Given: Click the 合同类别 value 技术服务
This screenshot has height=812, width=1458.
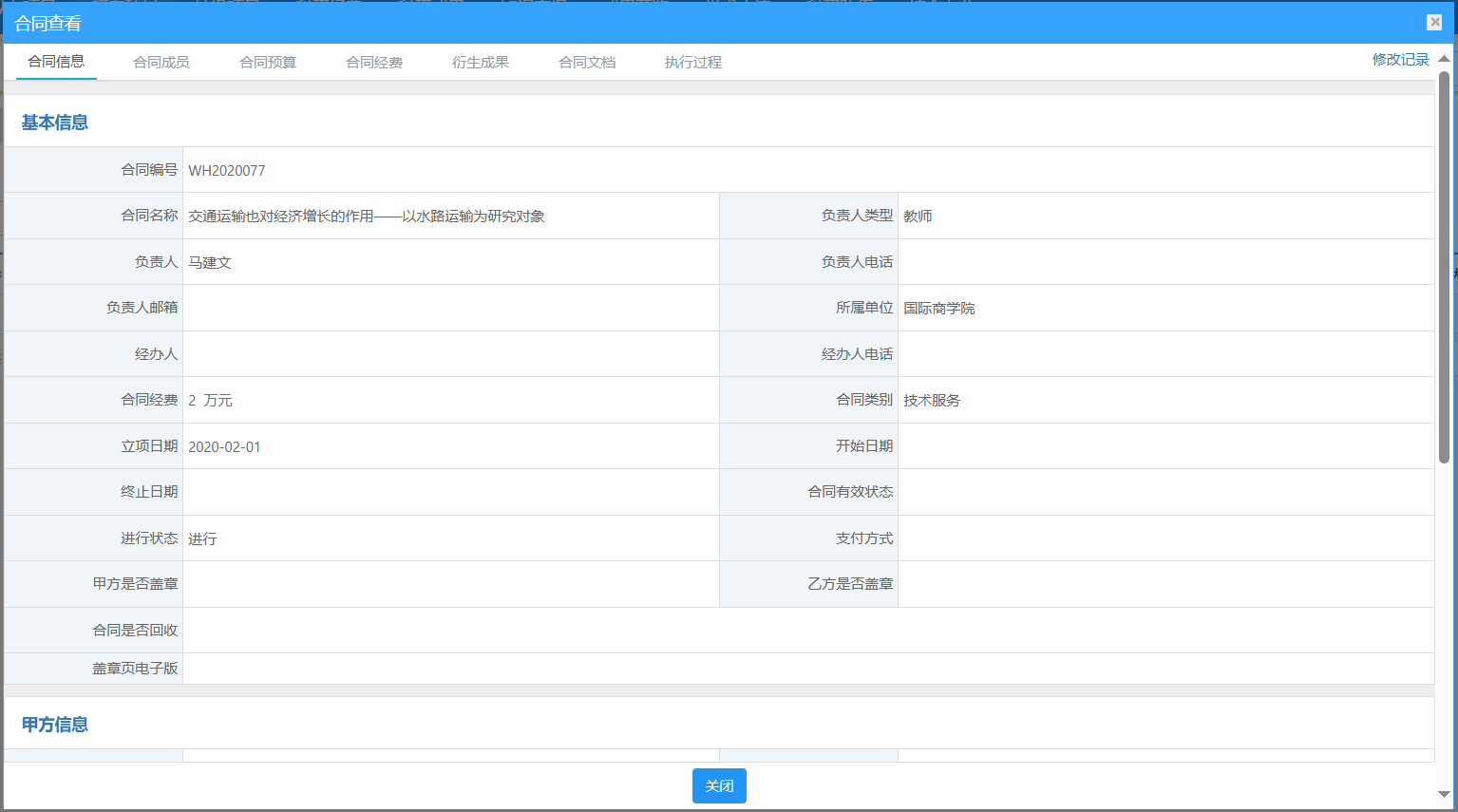Looking at the screenshot, I should [932, 401].
